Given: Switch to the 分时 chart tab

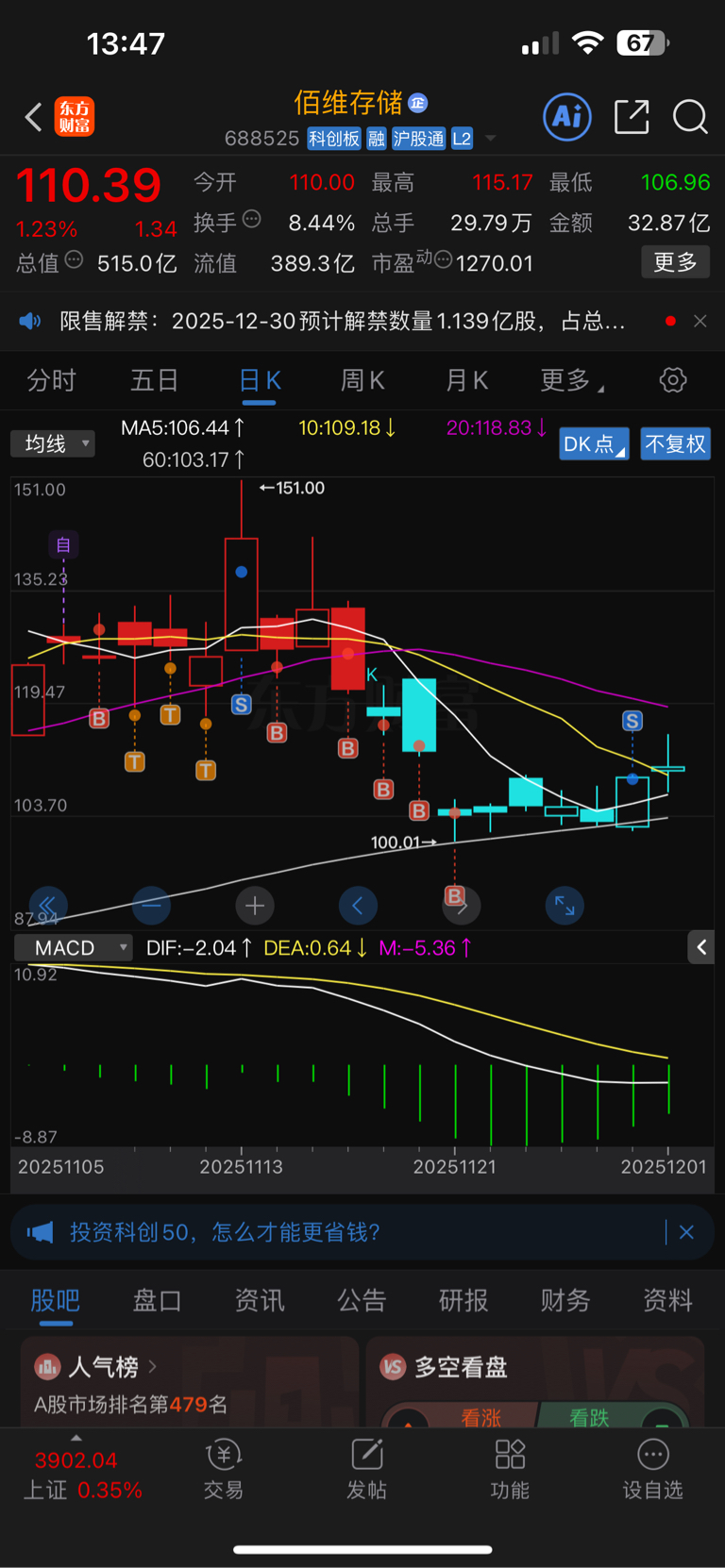Looking at the screenshot, I should (51, 380).
